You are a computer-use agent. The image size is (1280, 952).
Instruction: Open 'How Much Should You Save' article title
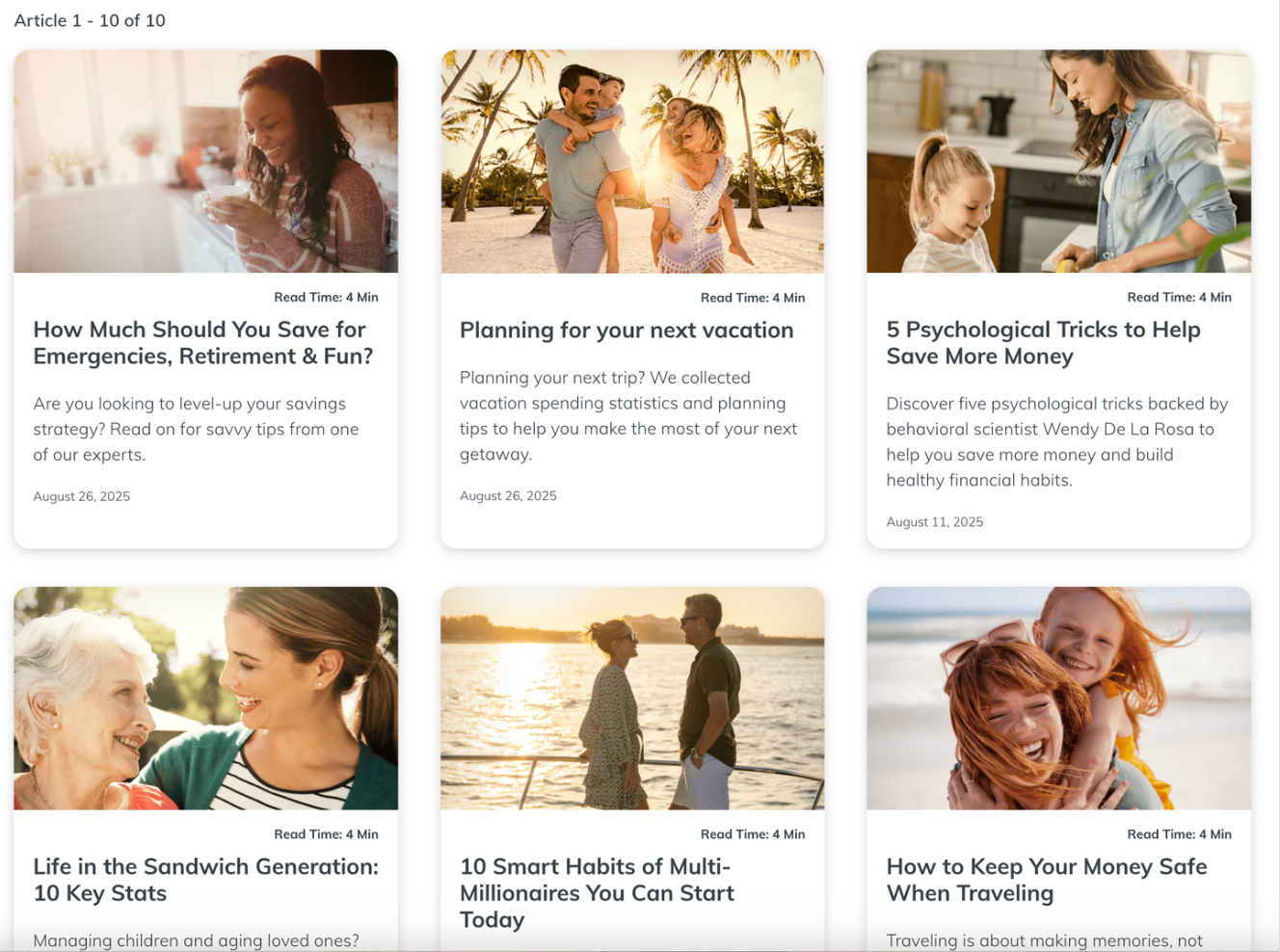tap(203, 343)
